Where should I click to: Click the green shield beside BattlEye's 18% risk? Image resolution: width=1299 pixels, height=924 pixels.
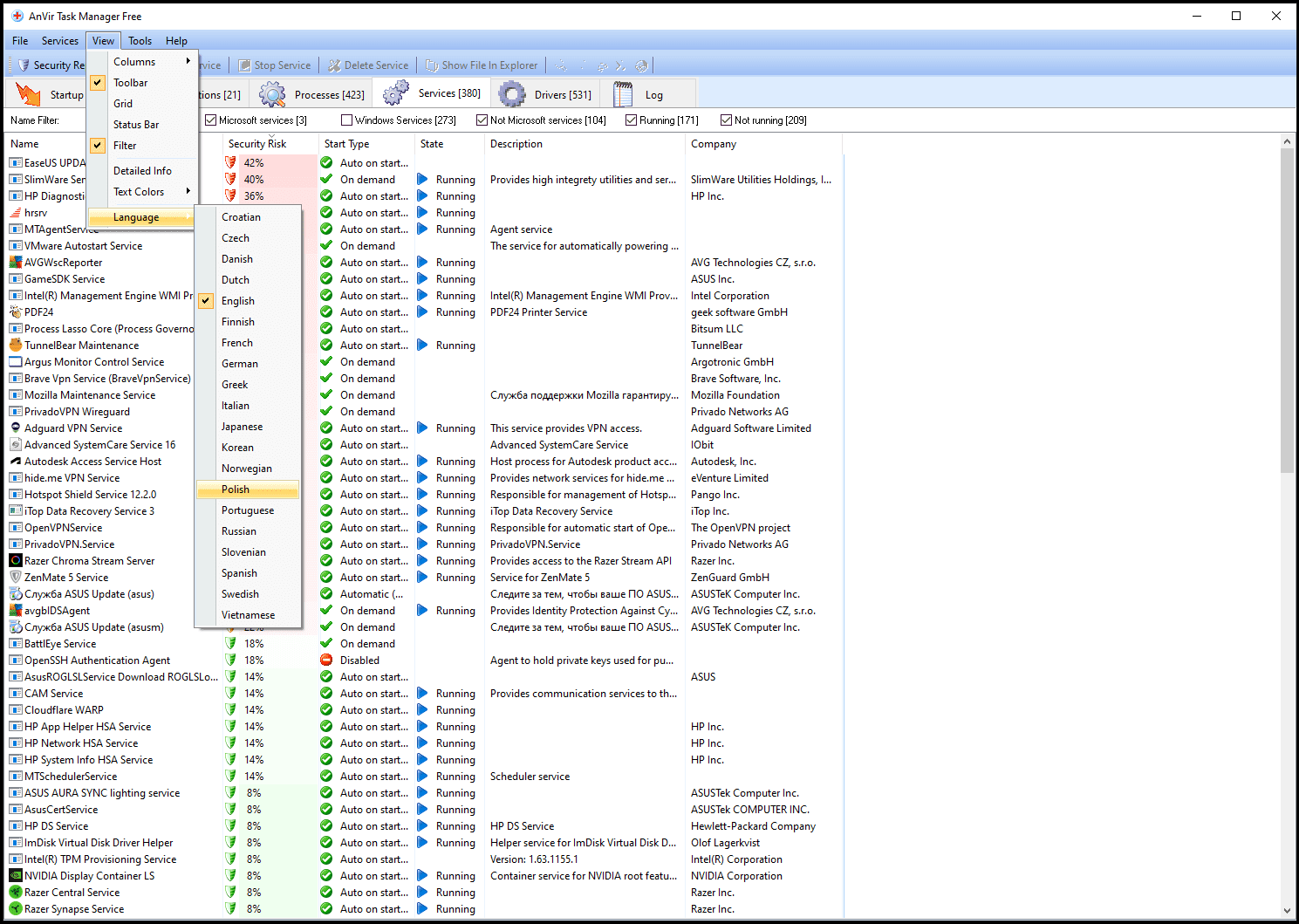[x=231, y=644]
